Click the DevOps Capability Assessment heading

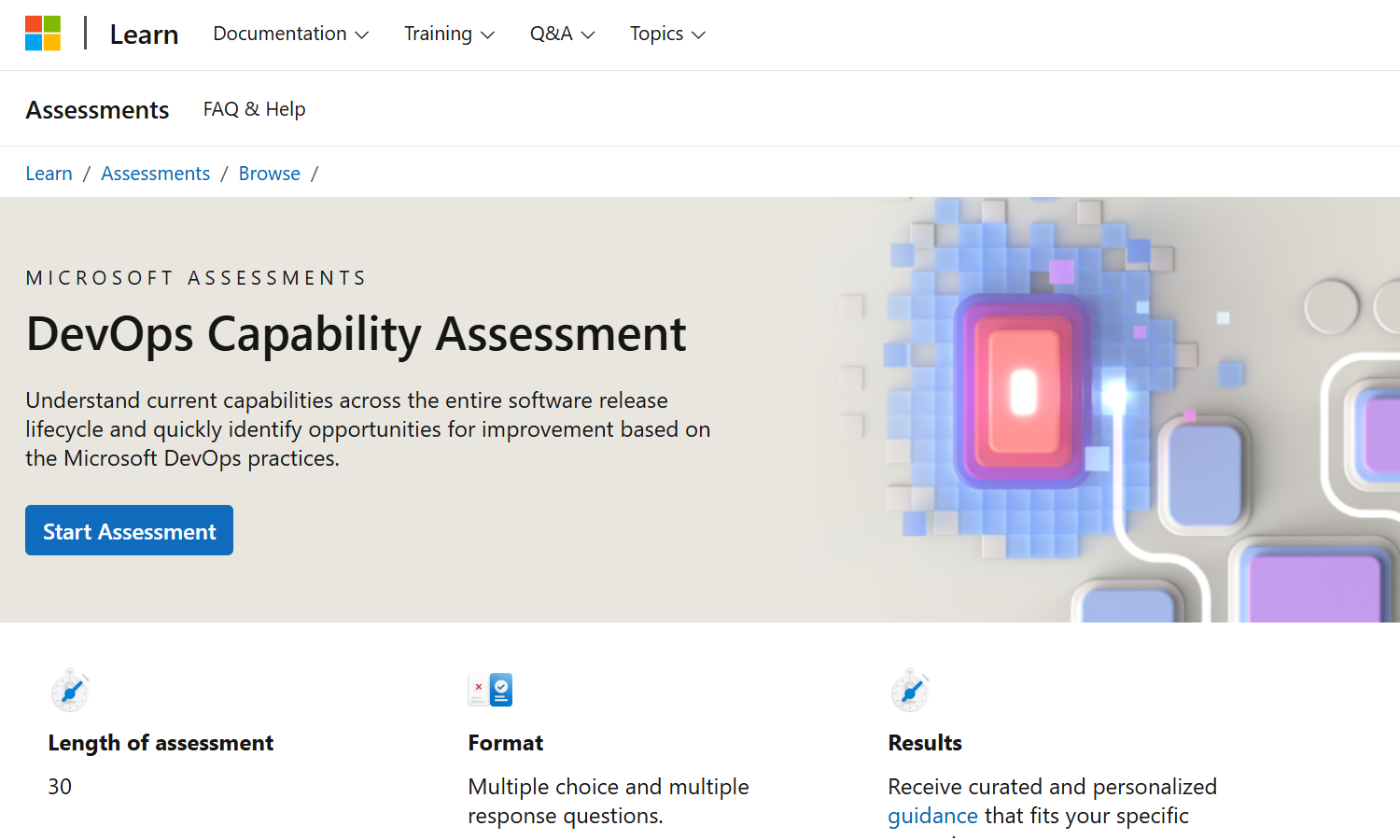356,334
